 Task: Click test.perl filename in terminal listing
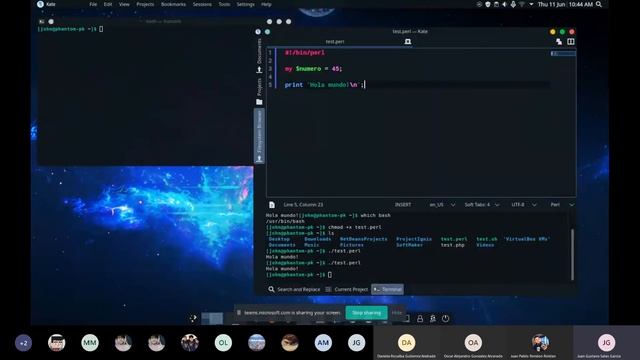pyautogui.click(x=454, y=239)
